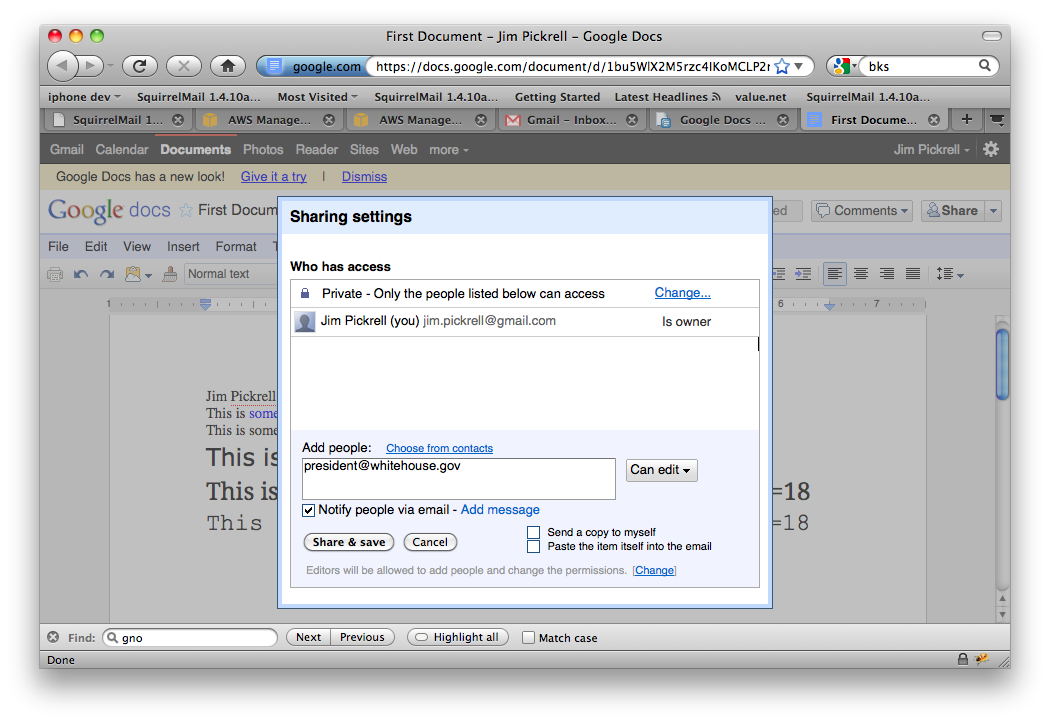This screenshot has height=723, width=1050.
Task: Uncheck Notify people via email
Action: coord(308,510)
